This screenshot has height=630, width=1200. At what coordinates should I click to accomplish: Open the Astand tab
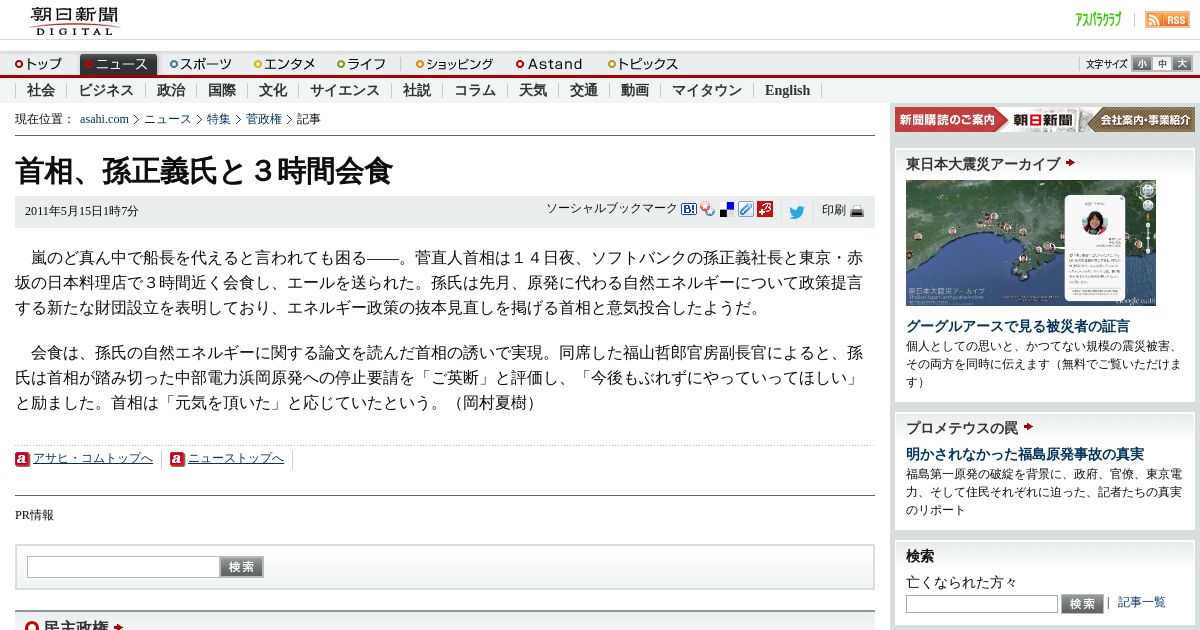549,64
